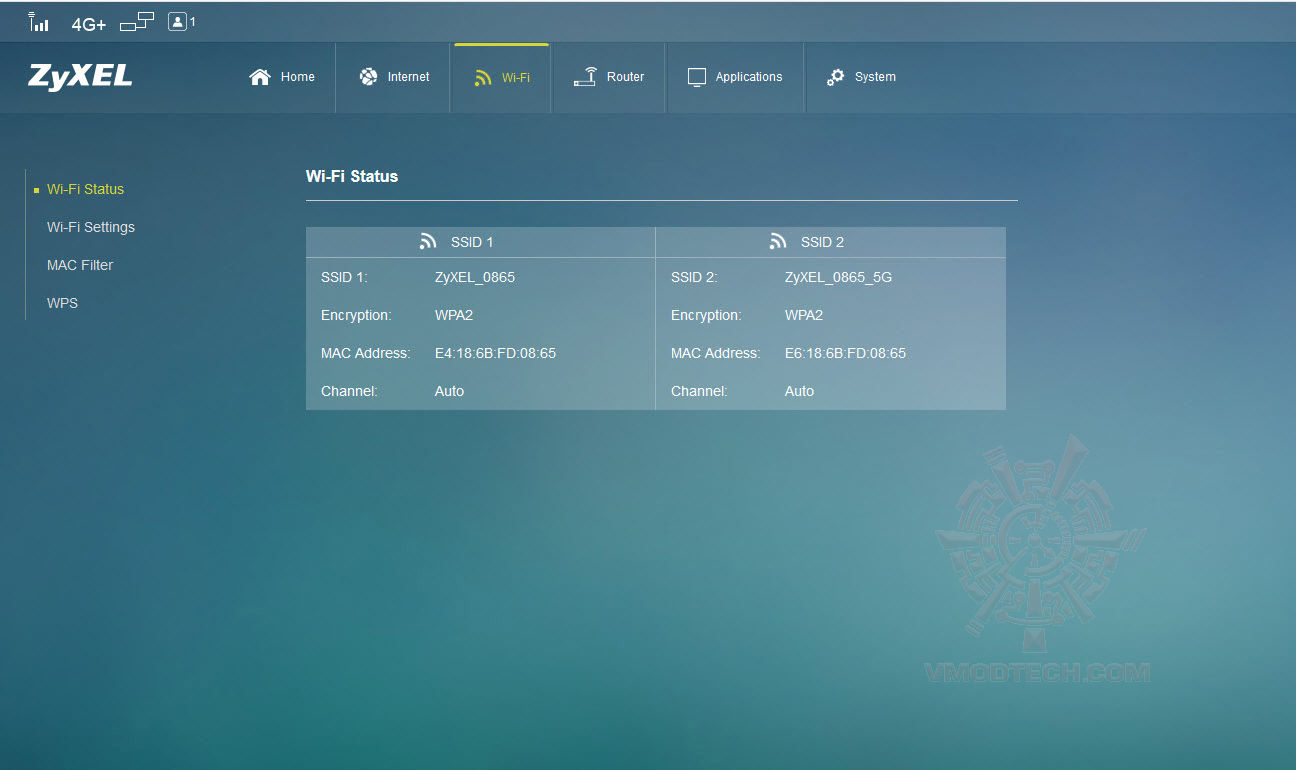Click the WPA2 value under SSID 2
Screen dimensions: 1296x770
(804, 315)
